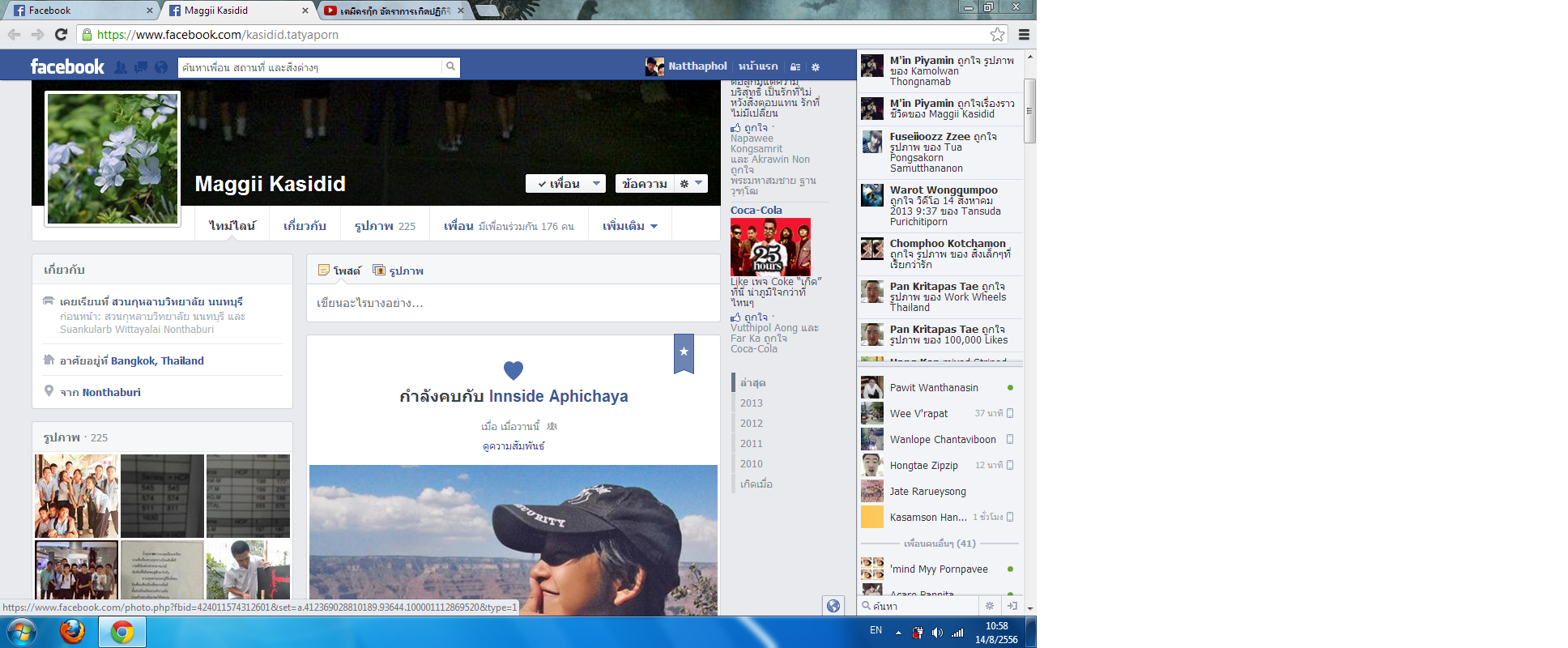
Task: Reload the page in Chrome
Action: (x=61, y=34)
